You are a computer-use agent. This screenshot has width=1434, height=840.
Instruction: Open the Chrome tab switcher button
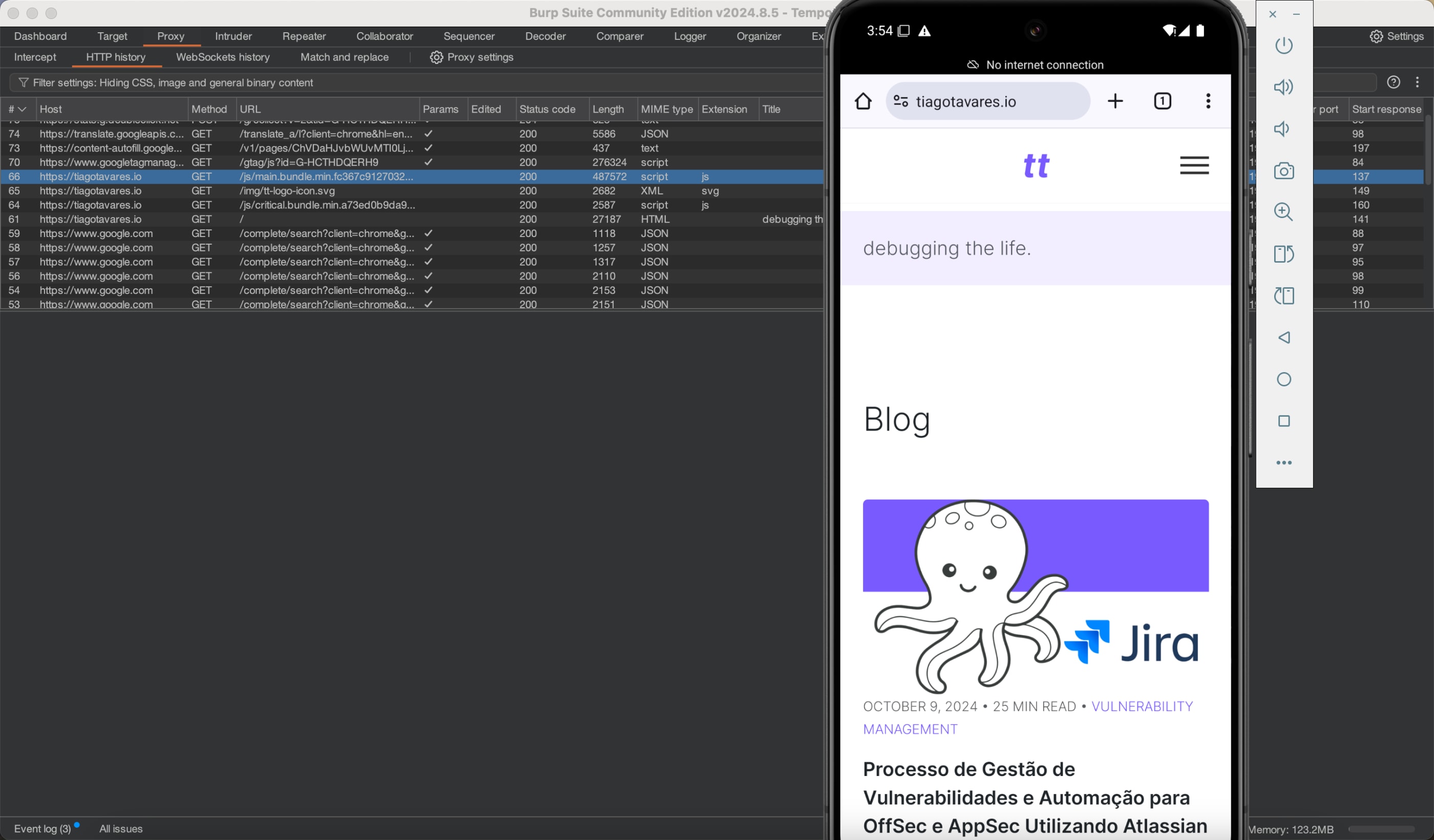click(1162, 101)
